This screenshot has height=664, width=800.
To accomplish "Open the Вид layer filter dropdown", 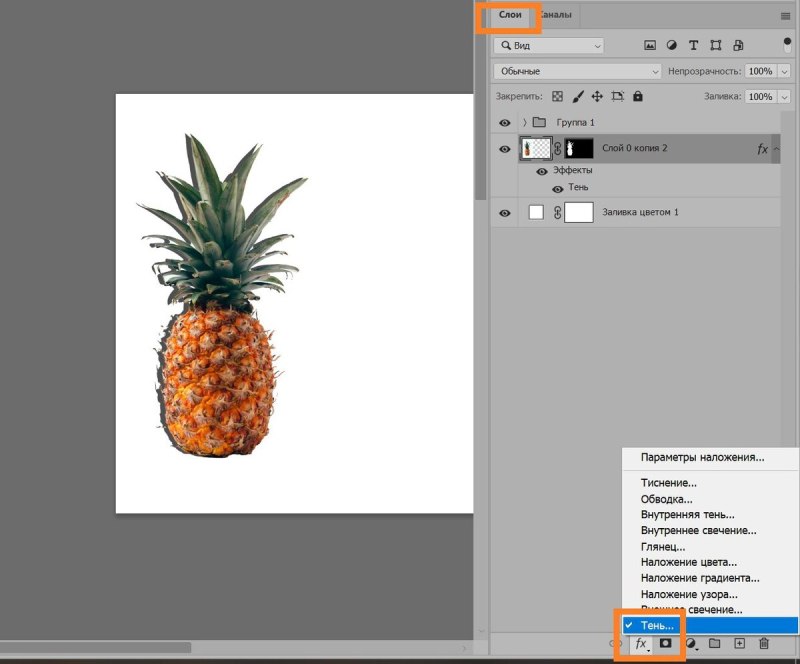I will [548, 45].
